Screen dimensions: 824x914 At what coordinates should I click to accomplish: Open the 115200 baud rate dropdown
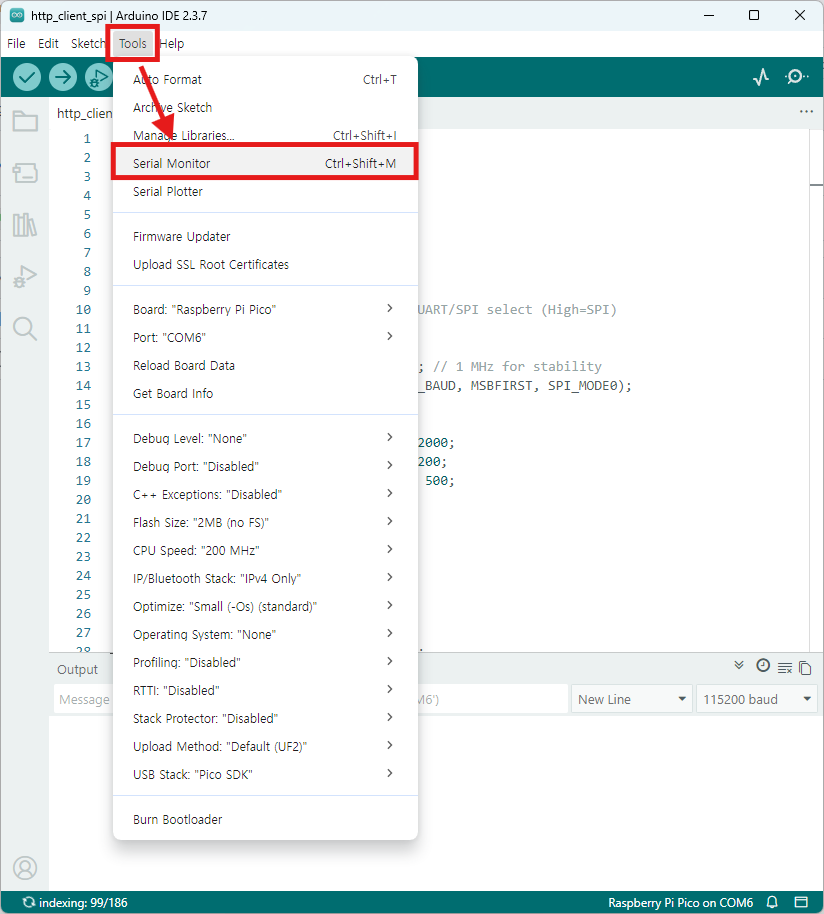tap(756, 699)
